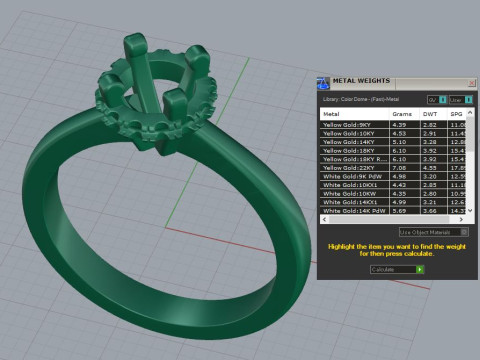This screenshot has height=360, width=480.
Task: Select the Yellow Gold:18KY row
Action: click(x=393, y=151)
